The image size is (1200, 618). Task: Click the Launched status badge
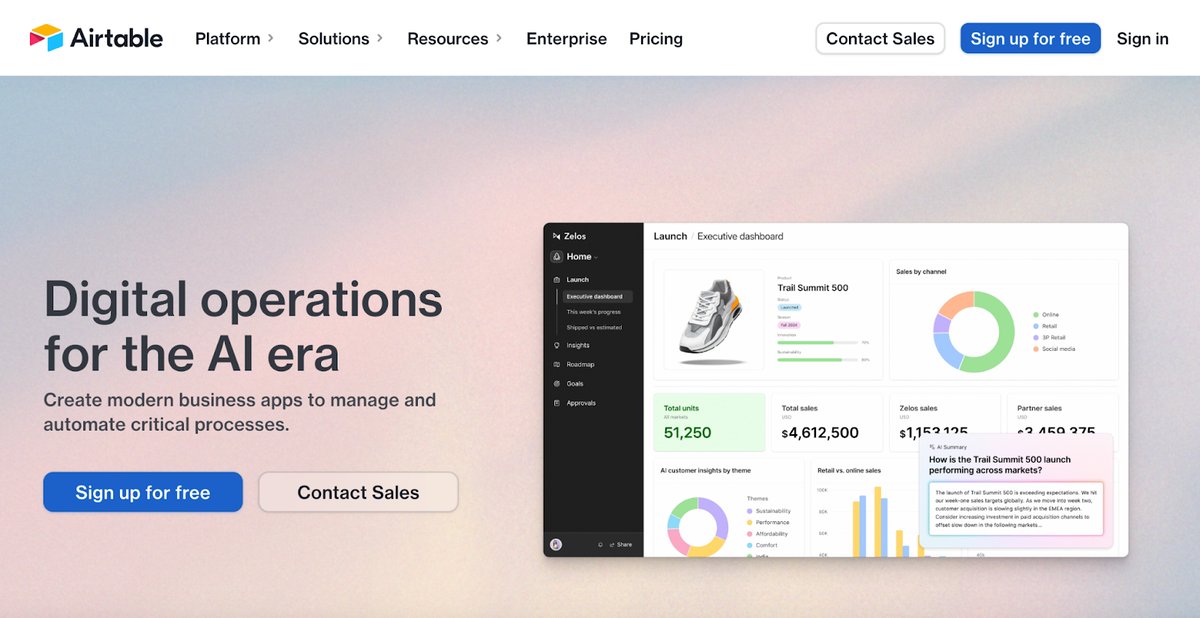click(789, 307)
